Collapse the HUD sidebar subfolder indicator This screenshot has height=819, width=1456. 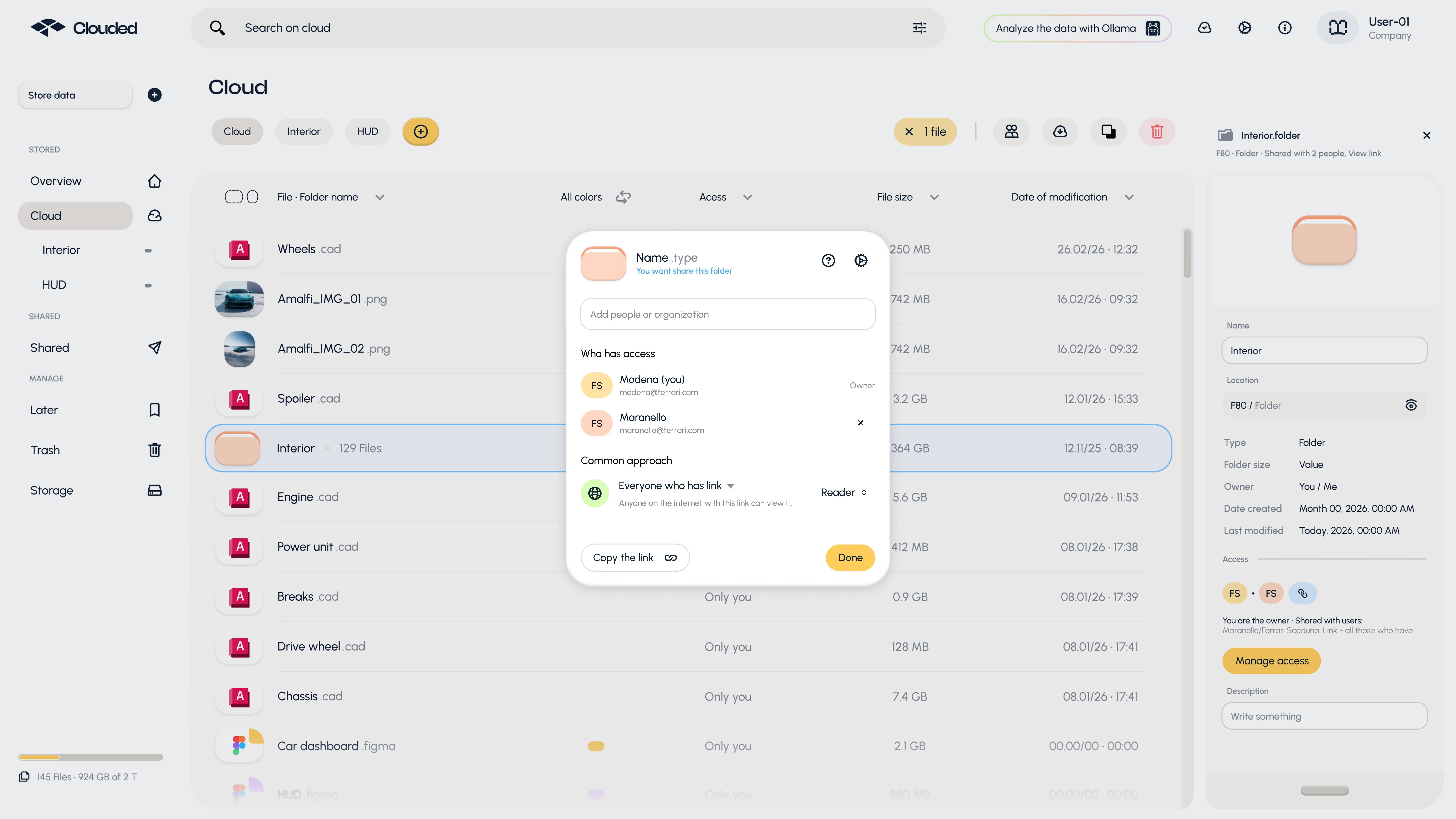coord(148,286)
